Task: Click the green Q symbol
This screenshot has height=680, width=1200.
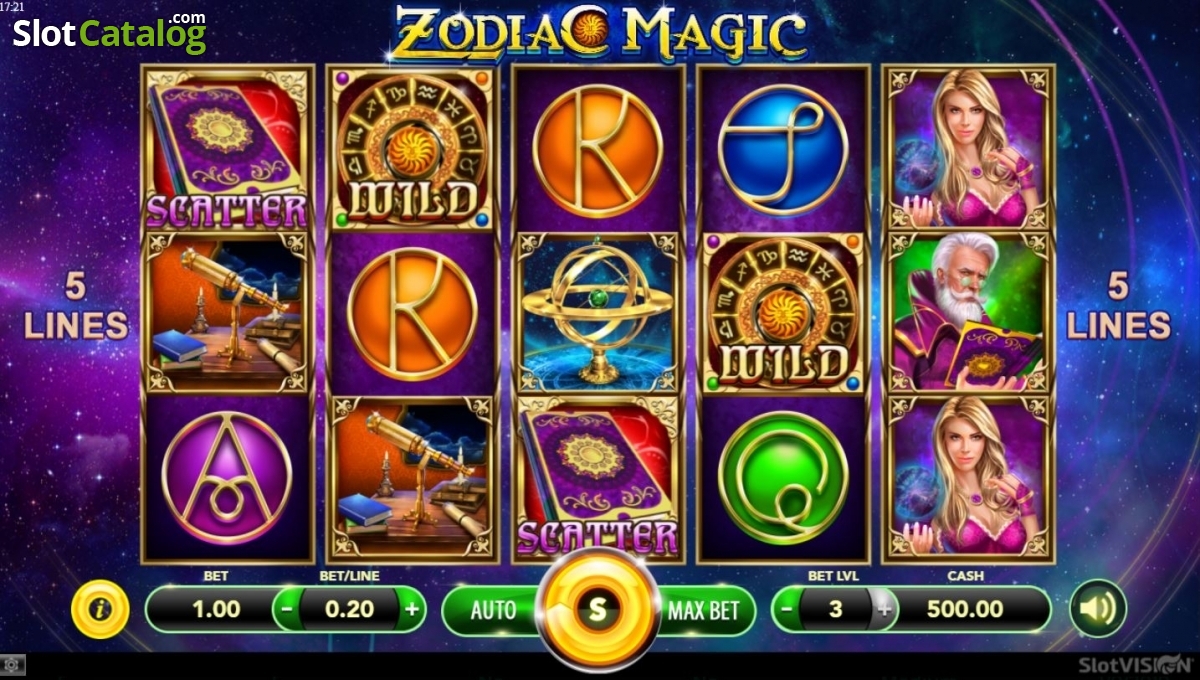Action: (783, 477)
